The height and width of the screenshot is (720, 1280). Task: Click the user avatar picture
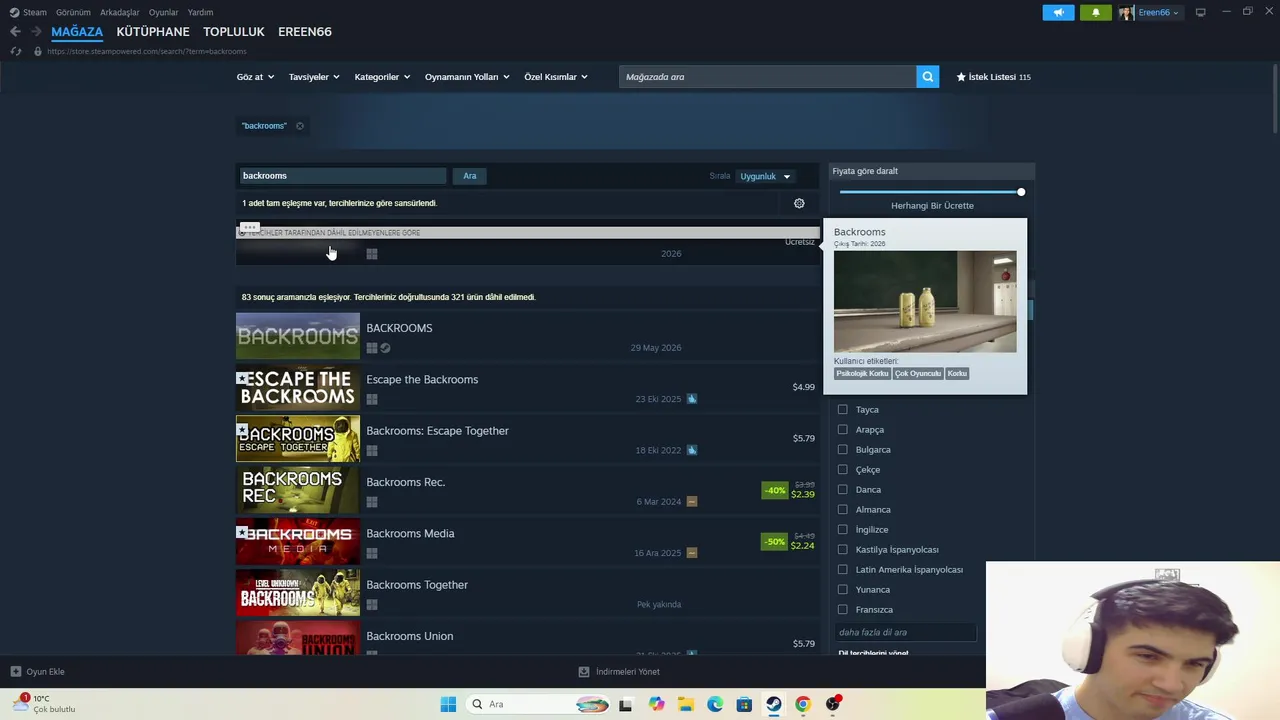point(1126,12)
